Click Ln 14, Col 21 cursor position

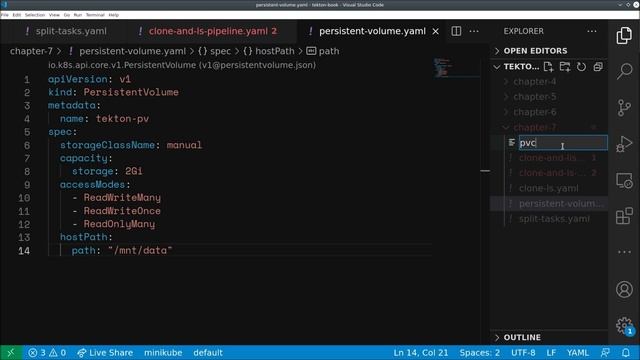coord(420,353)
